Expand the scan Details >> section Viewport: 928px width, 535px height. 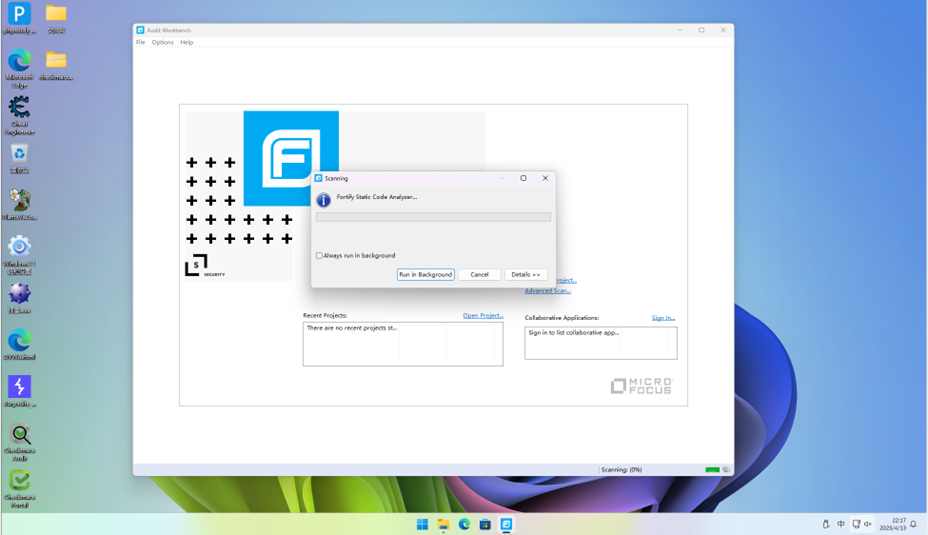pyautogui.click(x=526, y=275)
